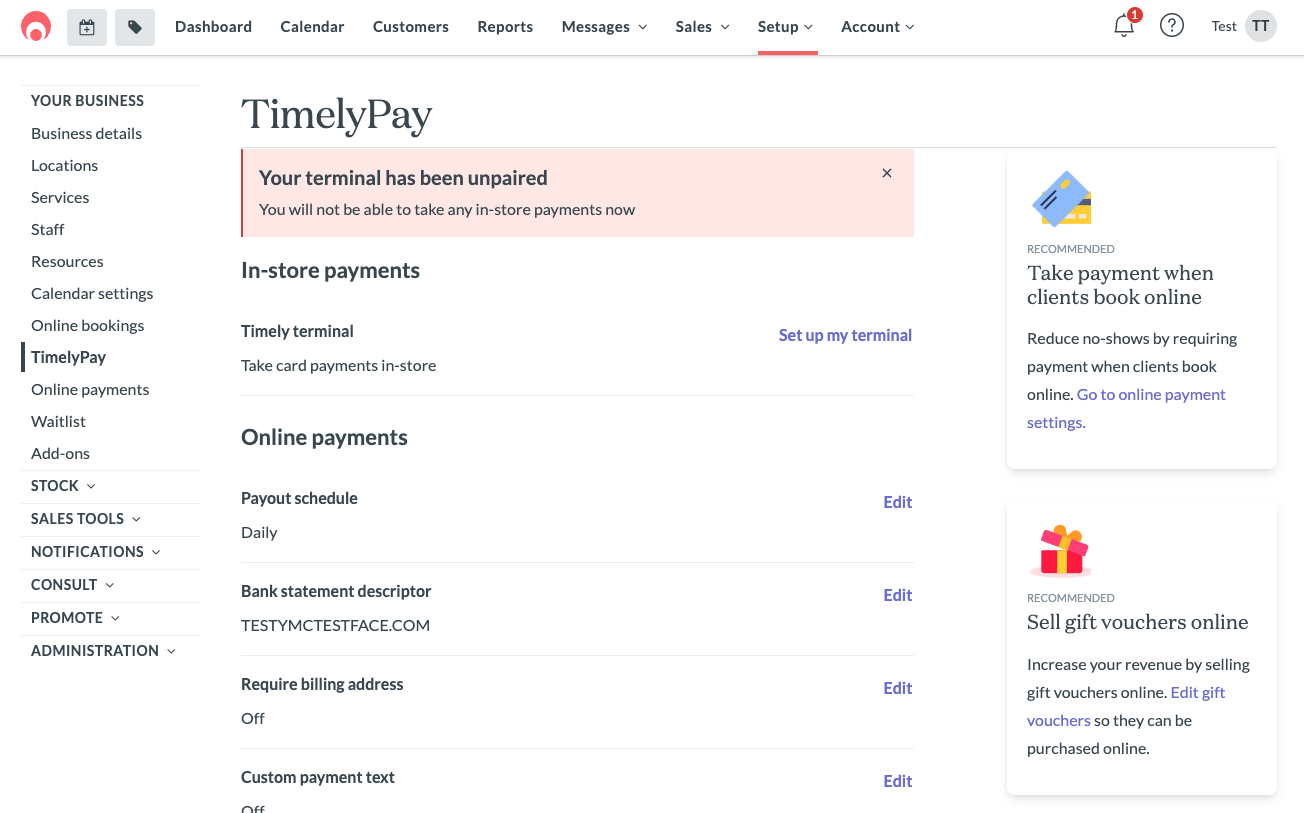Expand the PROMOTE sidebar section

75,618
